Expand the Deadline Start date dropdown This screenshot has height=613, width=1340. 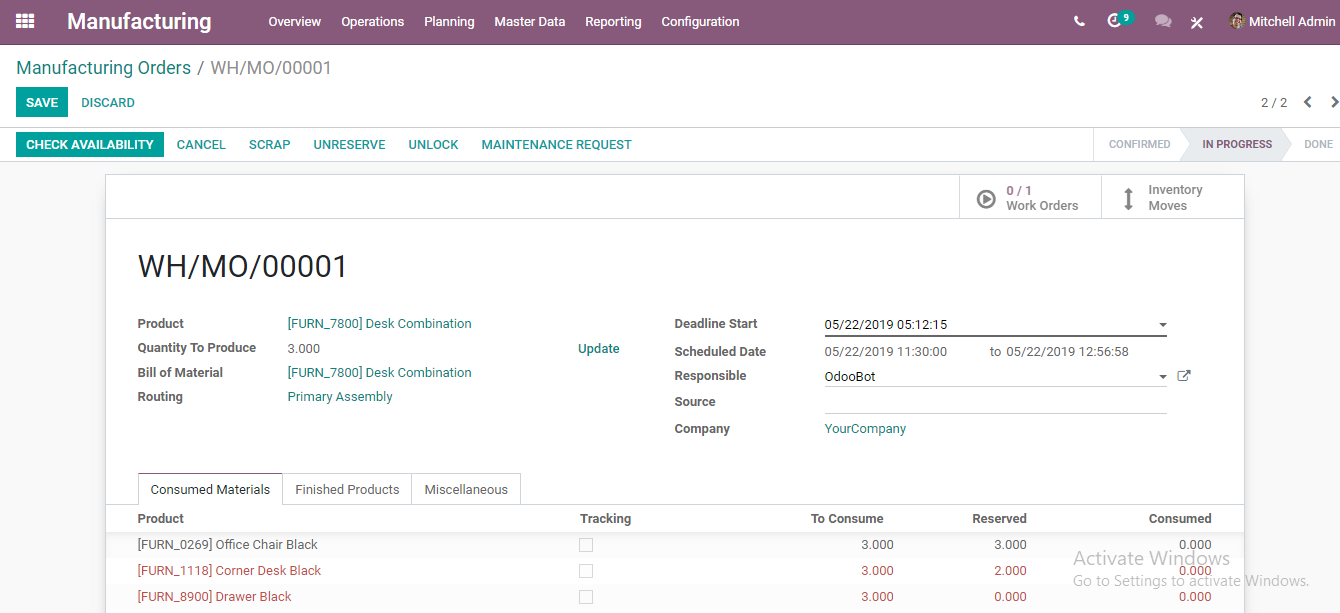coord(1162,325)
